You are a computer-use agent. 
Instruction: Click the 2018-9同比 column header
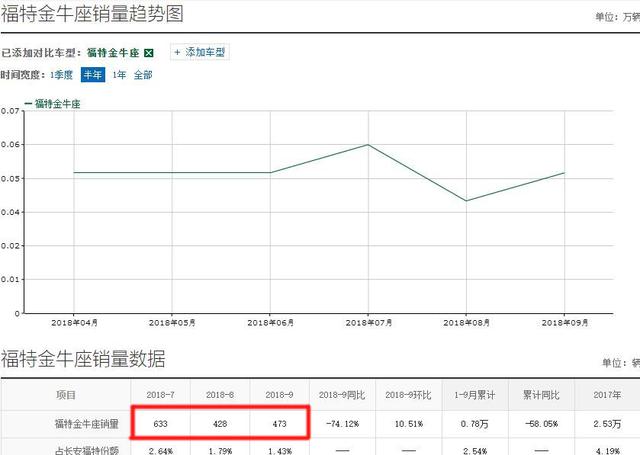[342, 395]
